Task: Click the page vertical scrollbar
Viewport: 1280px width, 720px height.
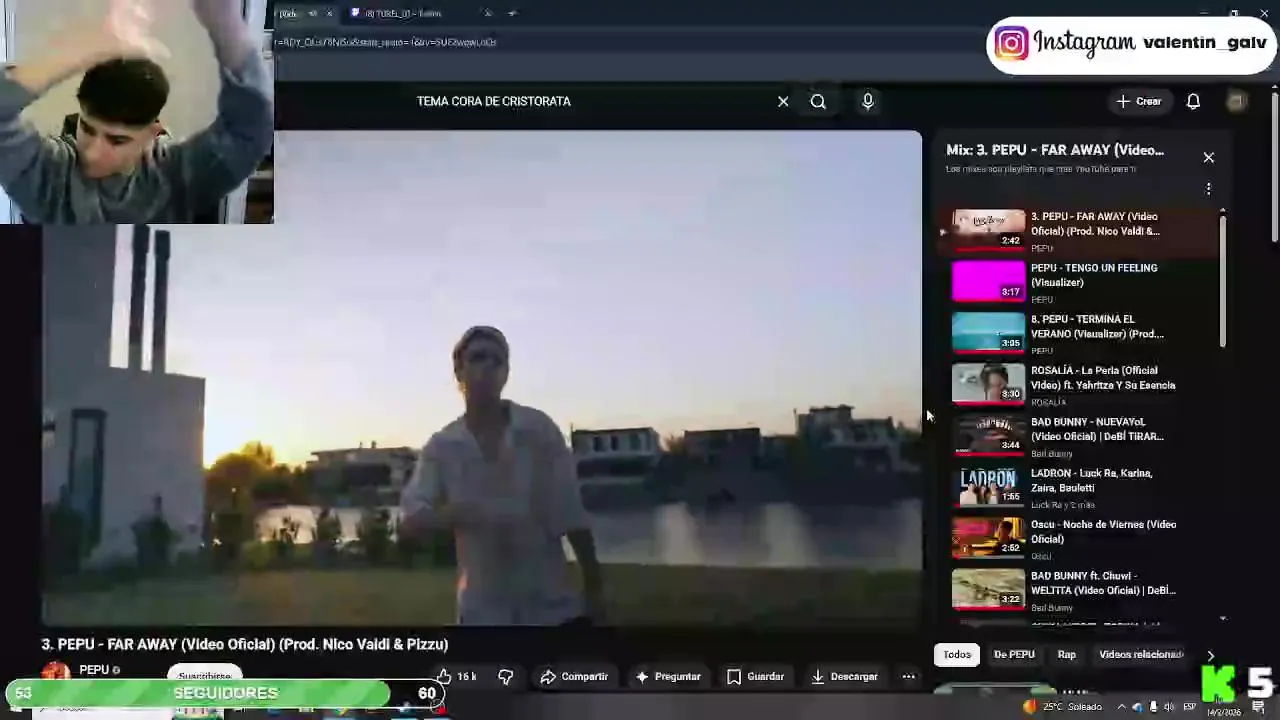Action: coord(1275,168)
